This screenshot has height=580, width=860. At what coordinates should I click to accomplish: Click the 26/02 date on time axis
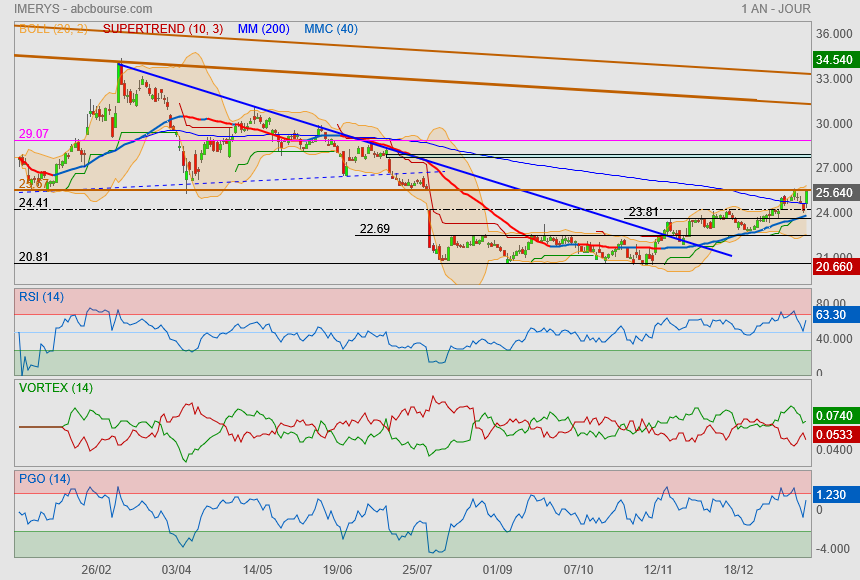pos(96,569)
